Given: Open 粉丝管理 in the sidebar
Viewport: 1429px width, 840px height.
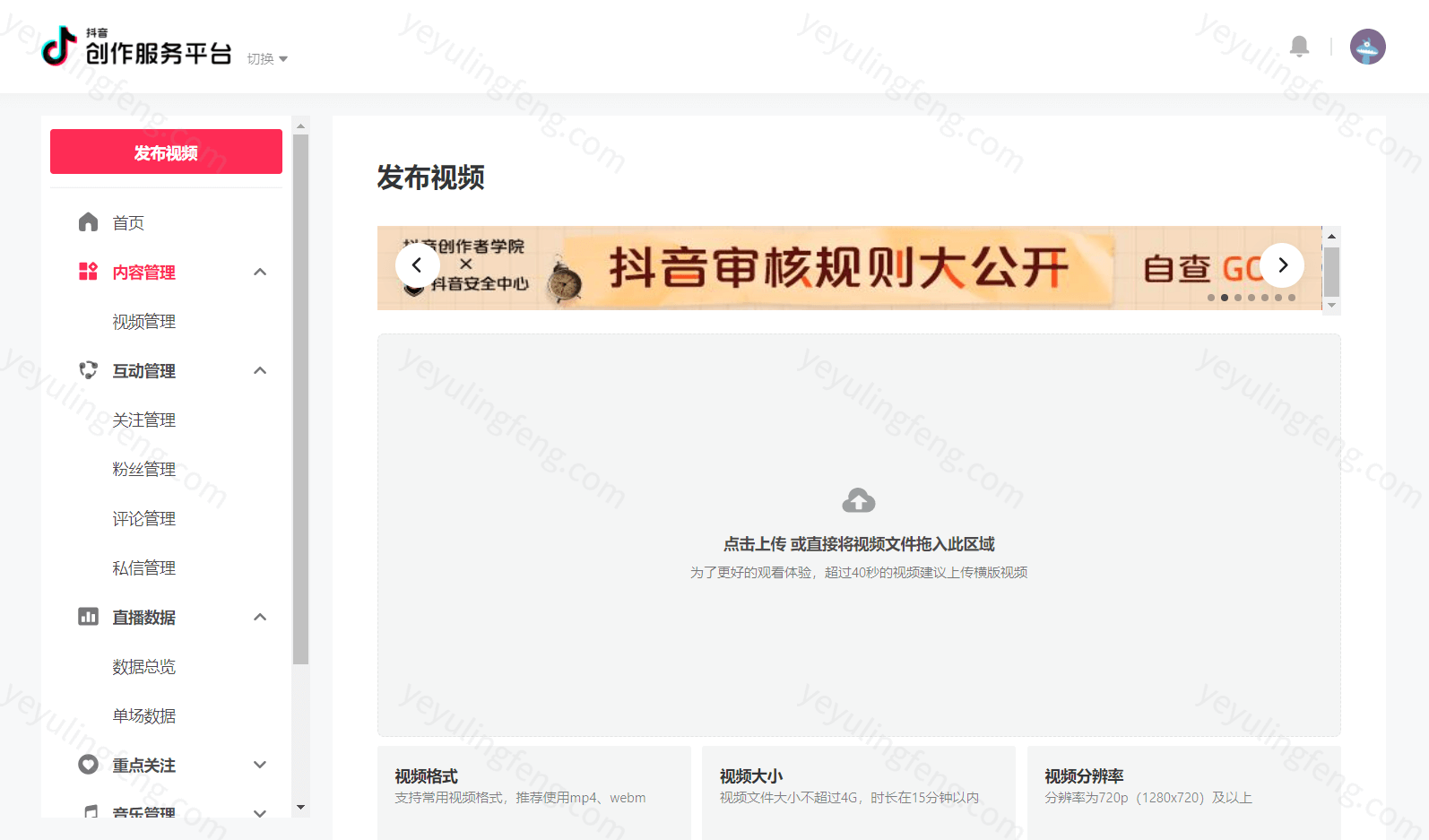Looking at the screenshot, I should coord(144,469).
